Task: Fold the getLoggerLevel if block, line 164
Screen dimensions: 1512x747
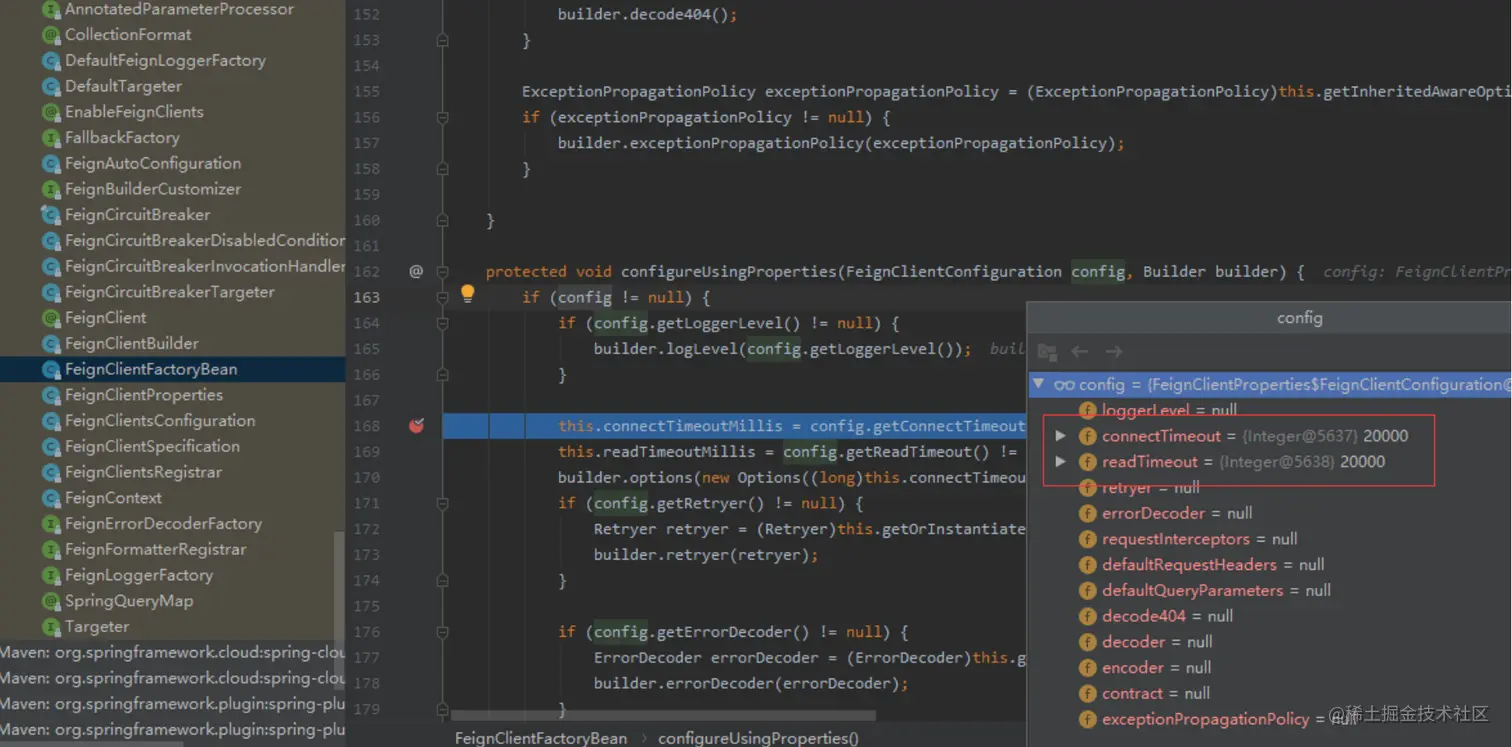Action: 442,323
